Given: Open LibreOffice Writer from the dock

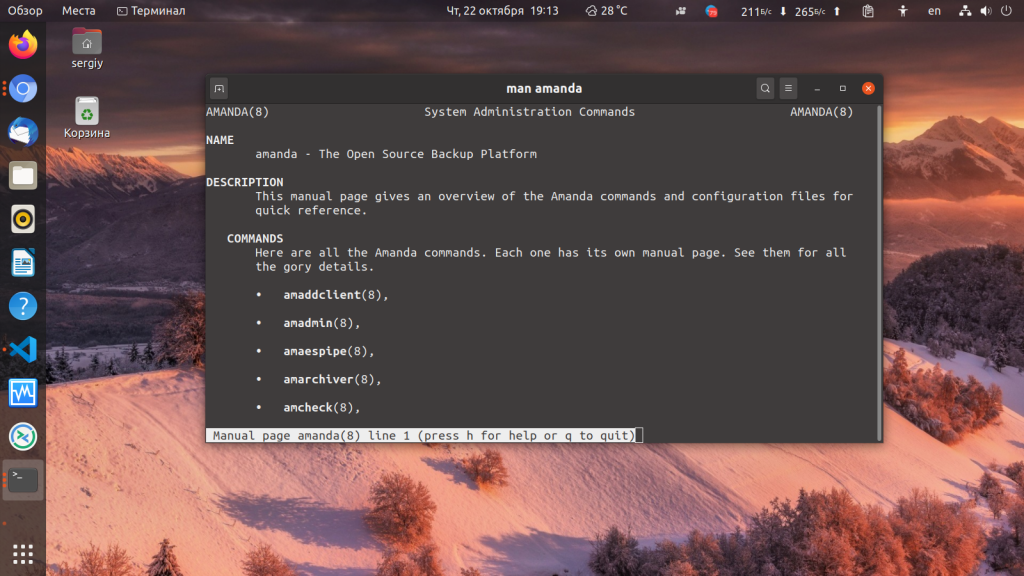Looking at the screenshot, I should 23,263.
